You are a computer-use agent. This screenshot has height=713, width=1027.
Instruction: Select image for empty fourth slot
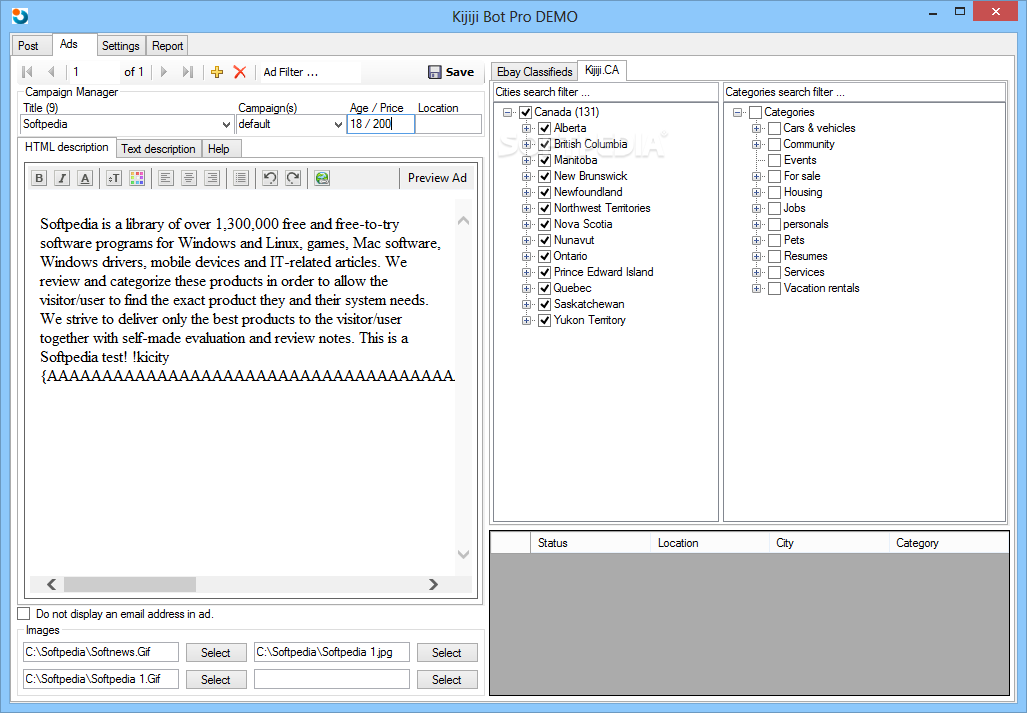click(x=447, y=680)
